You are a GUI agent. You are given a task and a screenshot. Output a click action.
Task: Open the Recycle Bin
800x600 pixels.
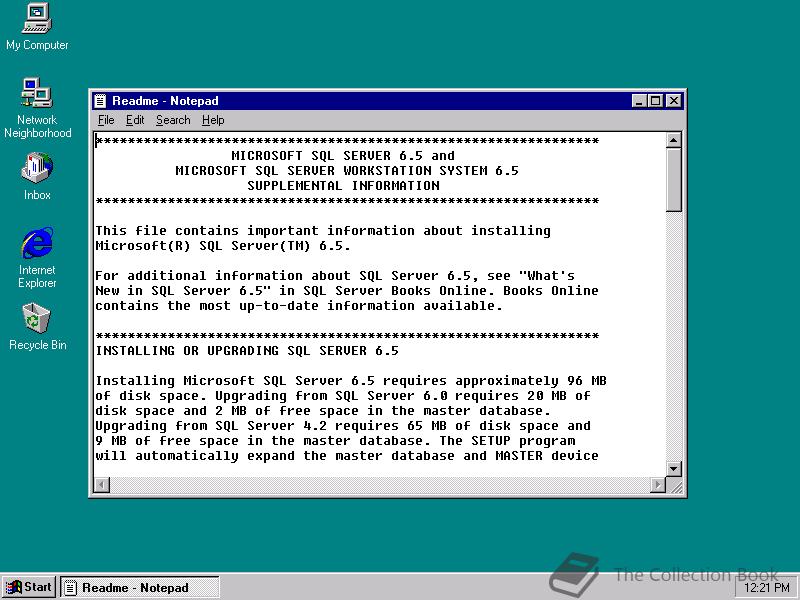37,327
